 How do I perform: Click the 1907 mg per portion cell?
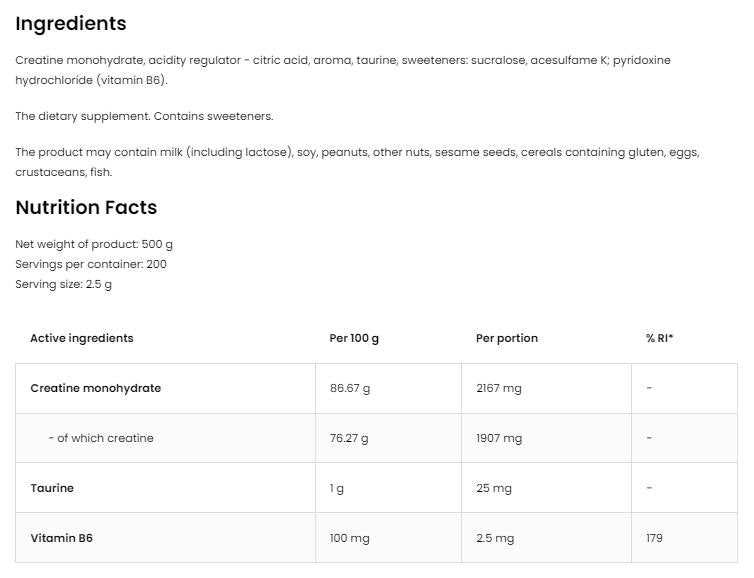tap(499, 438)
